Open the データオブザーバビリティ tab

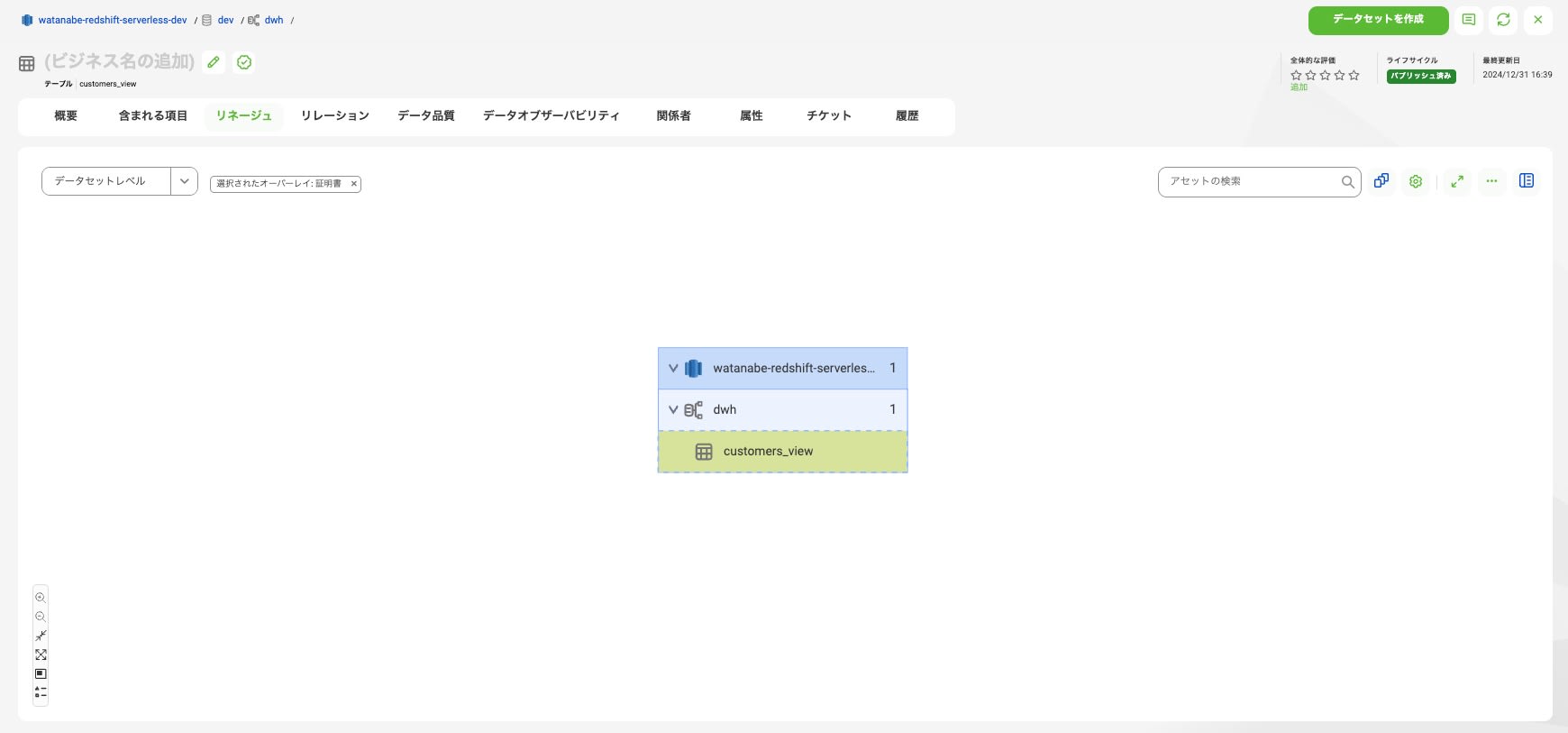coord(552,116)
